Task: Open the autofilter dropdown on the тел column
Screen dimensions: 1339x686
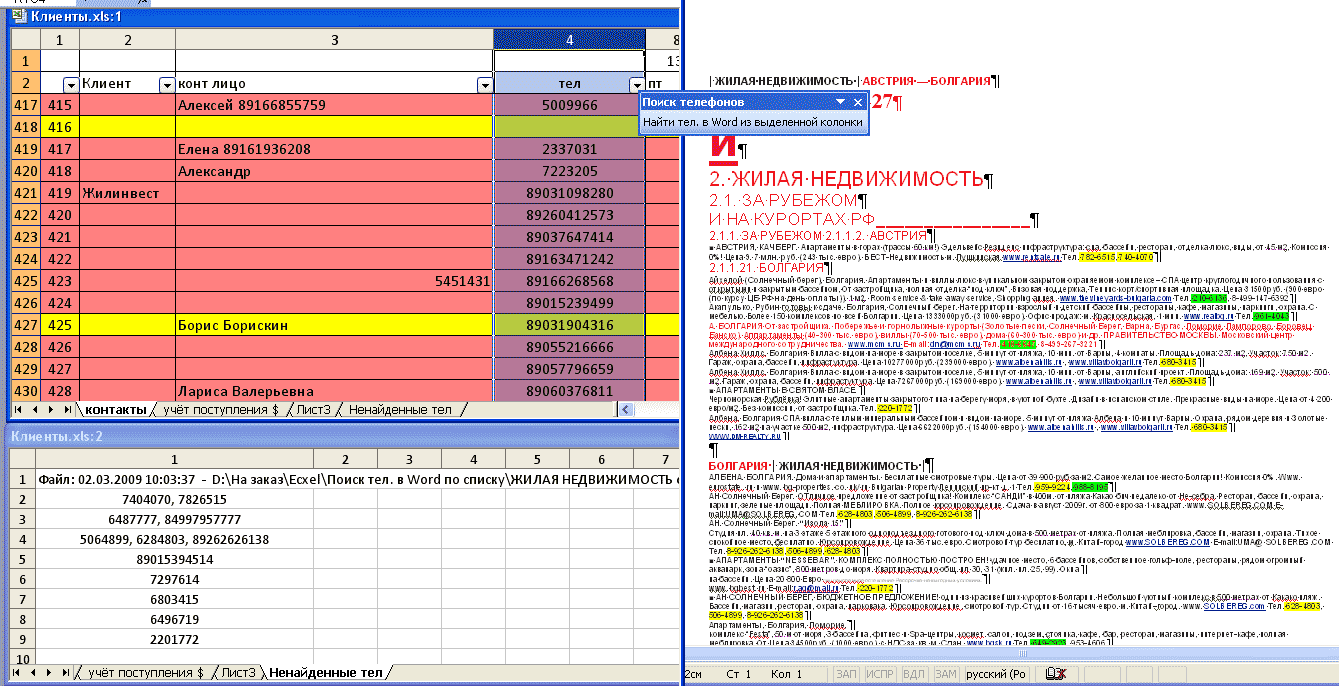Action: click(x=636, y=84)
